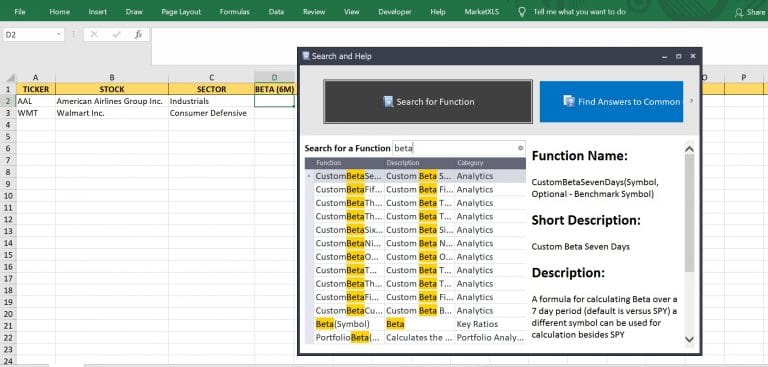Click help panel scrollbar up arrow
The image size is (768, 367).
point(689,148)
